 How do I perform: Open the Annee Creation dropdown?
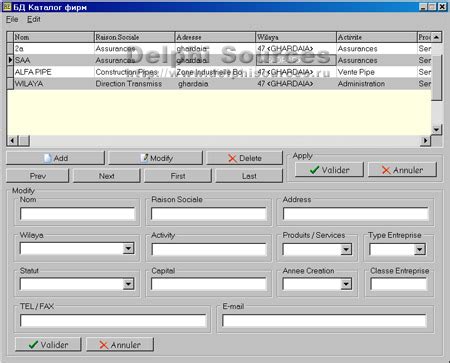click(346, 284)
